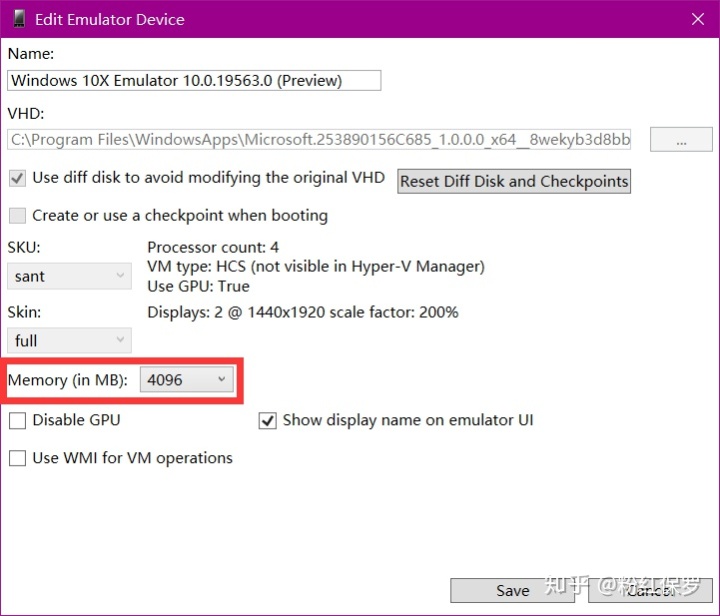This screenshot has width=720, height=616.
Task: Open the SKU dropdown showing "sant"
Action: click(69, 276)
